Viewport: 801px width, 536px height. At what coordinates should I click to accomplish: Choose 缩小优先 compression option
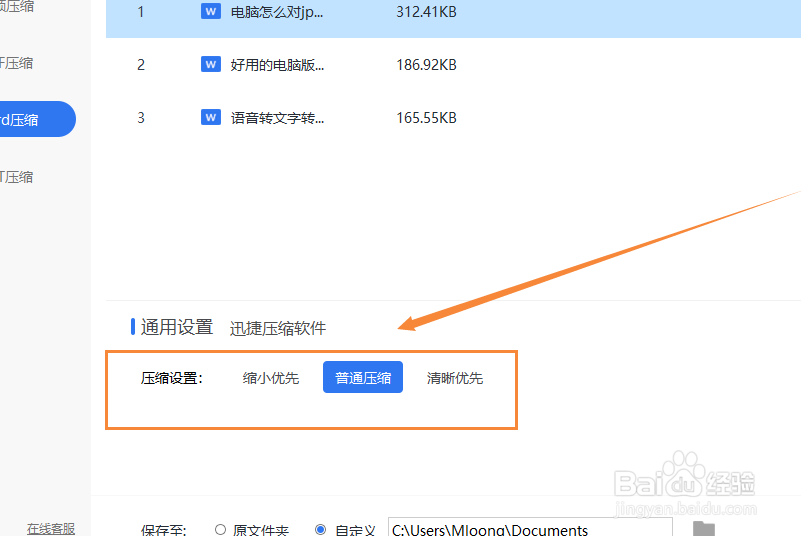(x=271, y=378)
